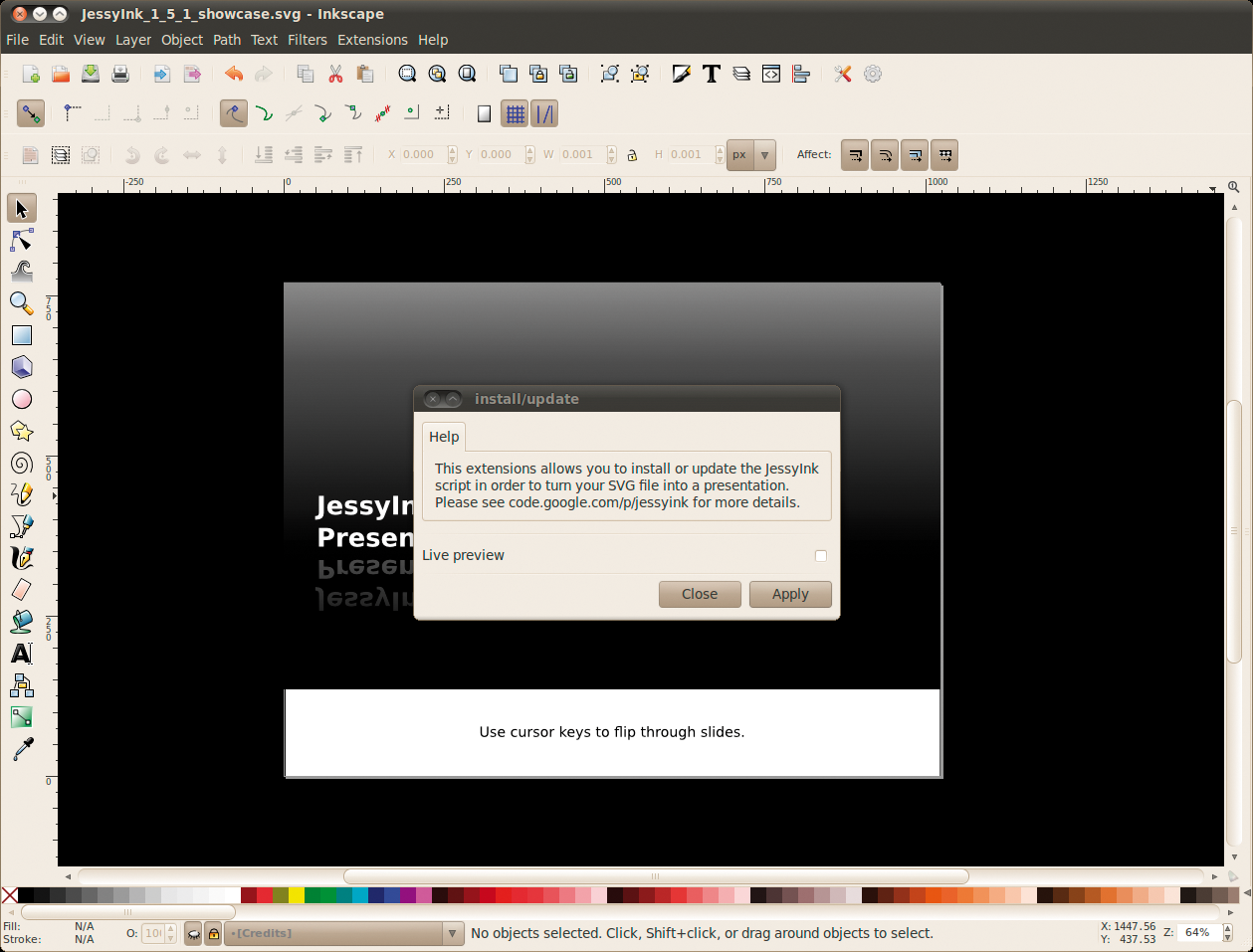The width and height of the screenshot is (1253, 952).
Task: Select the Node edit tool
Action: tap(22, 240)
